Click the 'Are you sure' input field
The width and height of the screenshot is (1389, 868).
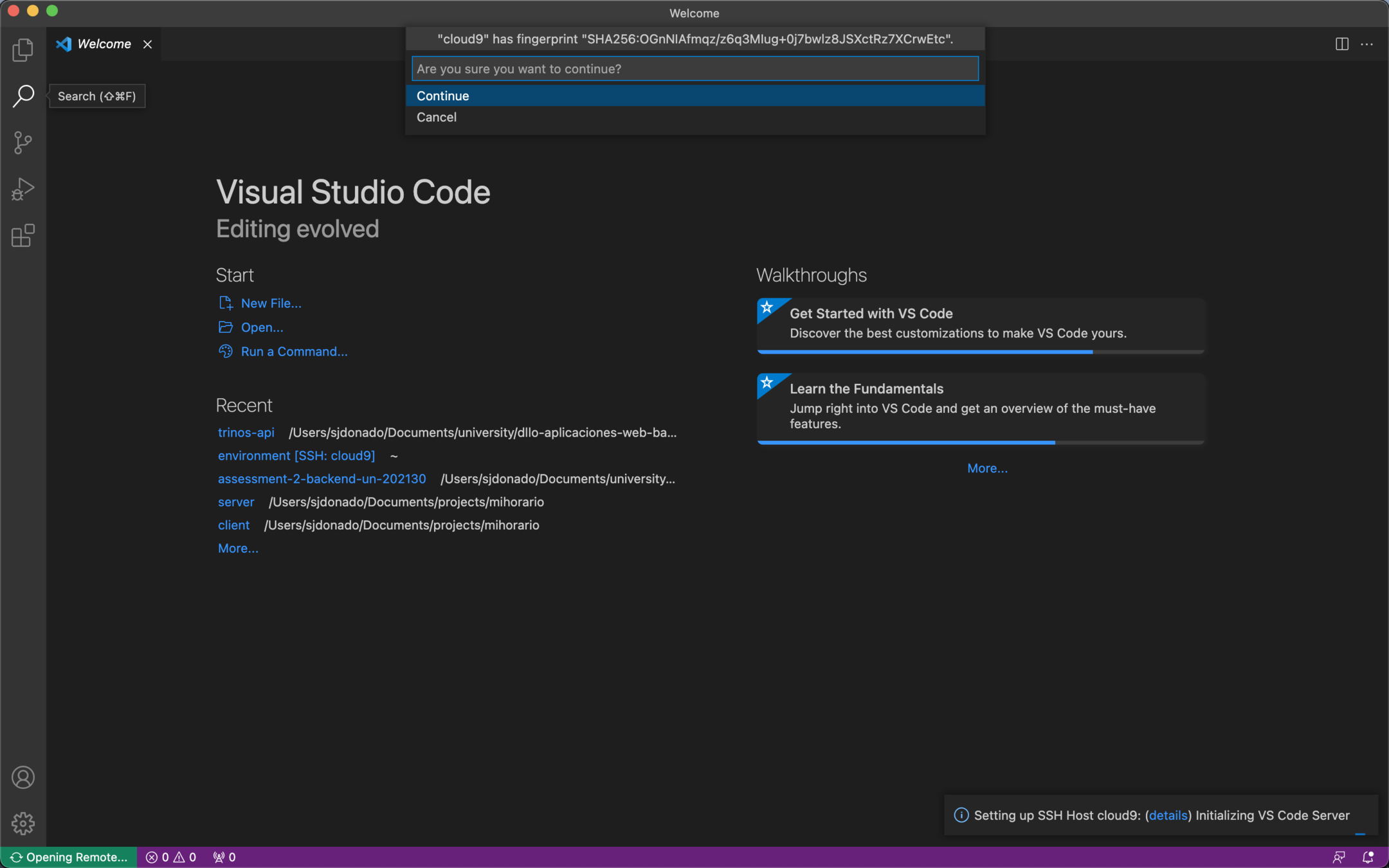pos(694,69)
